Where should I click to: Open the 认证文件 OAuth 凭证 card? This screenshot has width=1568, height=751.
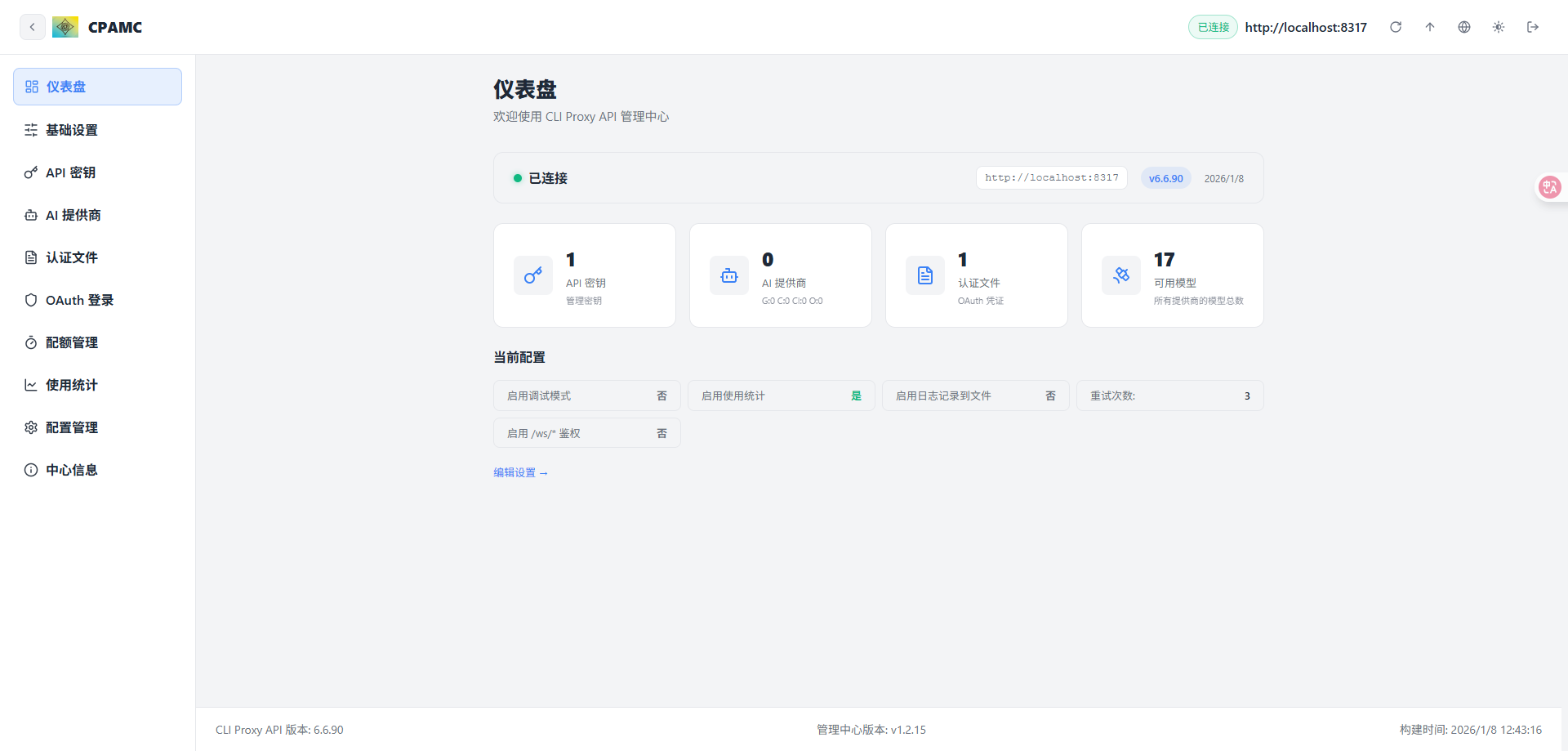[x=977, y=275]
